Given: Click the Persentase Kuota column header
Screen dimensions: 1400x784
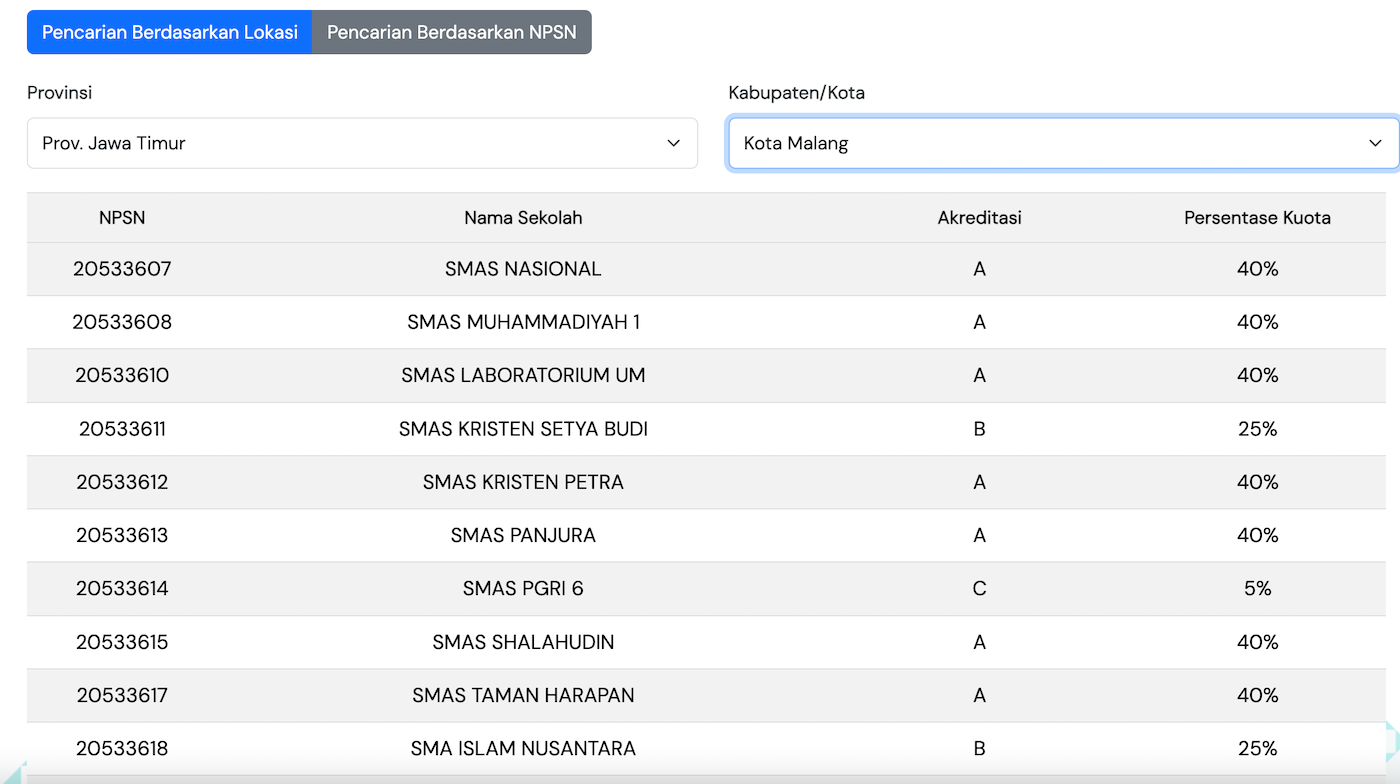Looking at the screenshot, I should point(1257,217).
